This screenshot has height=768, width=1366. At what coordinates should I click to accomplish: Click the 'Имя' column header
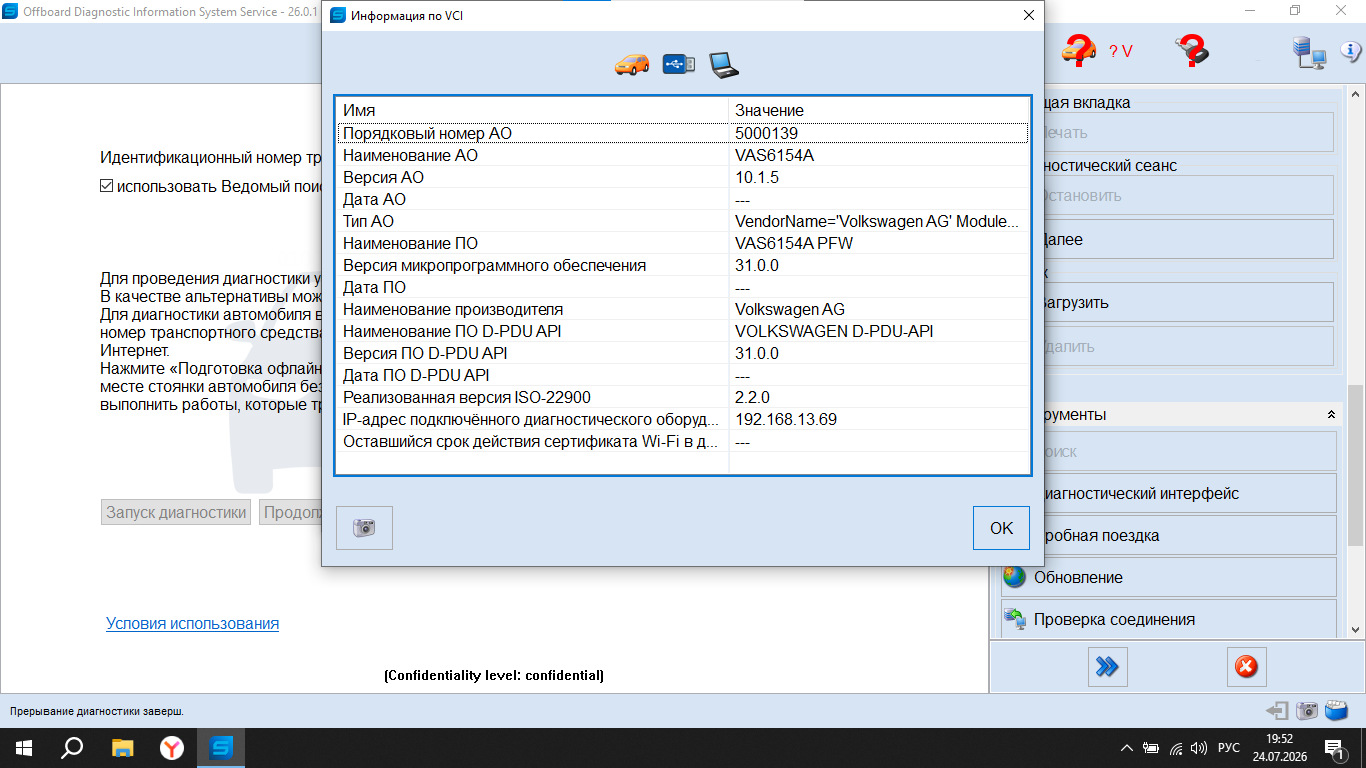pos(532,110)
